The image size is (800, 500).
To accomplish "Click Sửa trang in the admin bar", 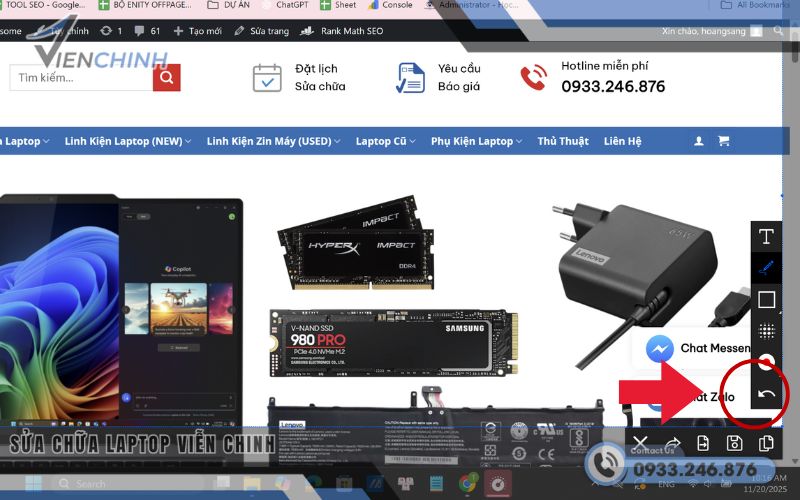I will click(x=262, y=31).
